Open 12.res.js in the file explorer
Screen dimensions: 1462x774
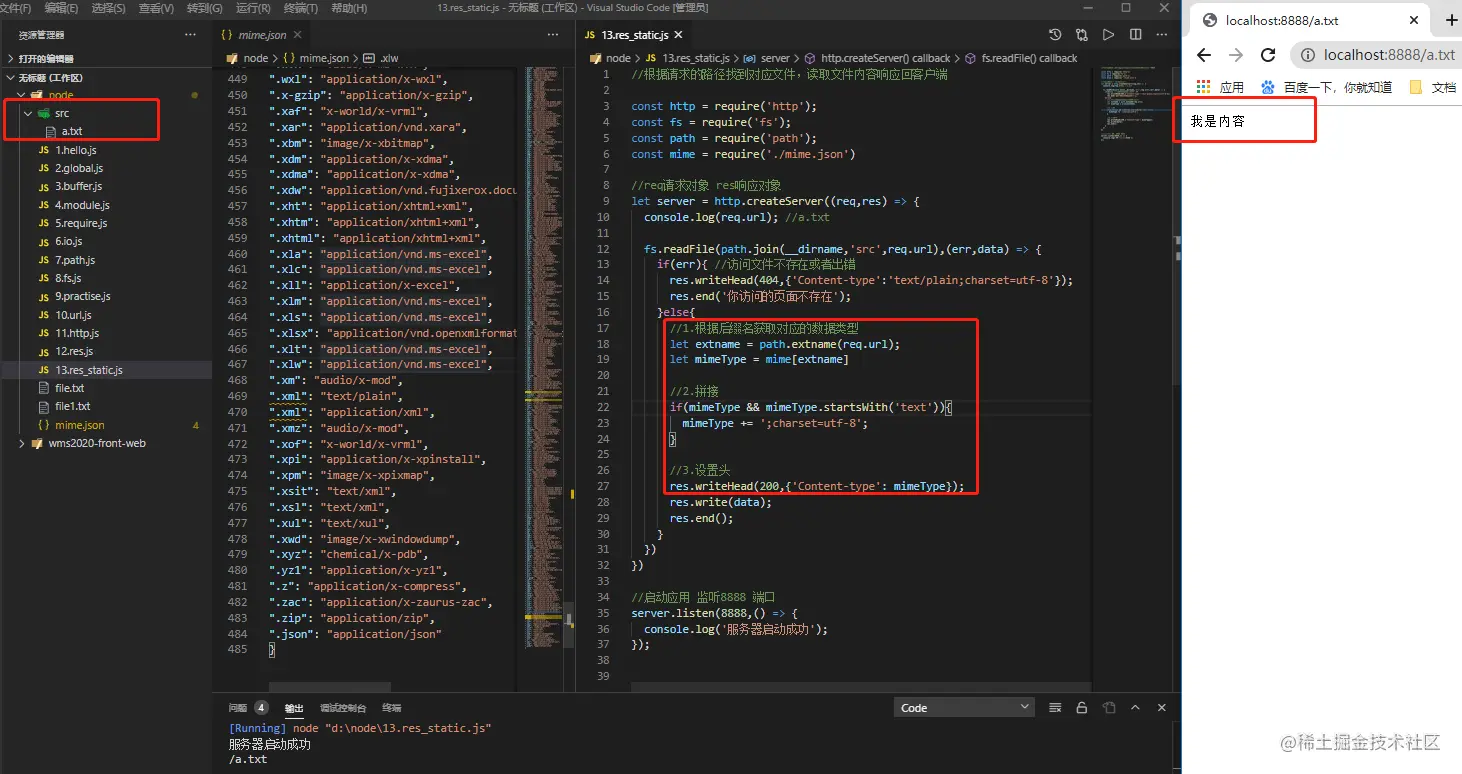pyautogui.click(x=74, y=352)
